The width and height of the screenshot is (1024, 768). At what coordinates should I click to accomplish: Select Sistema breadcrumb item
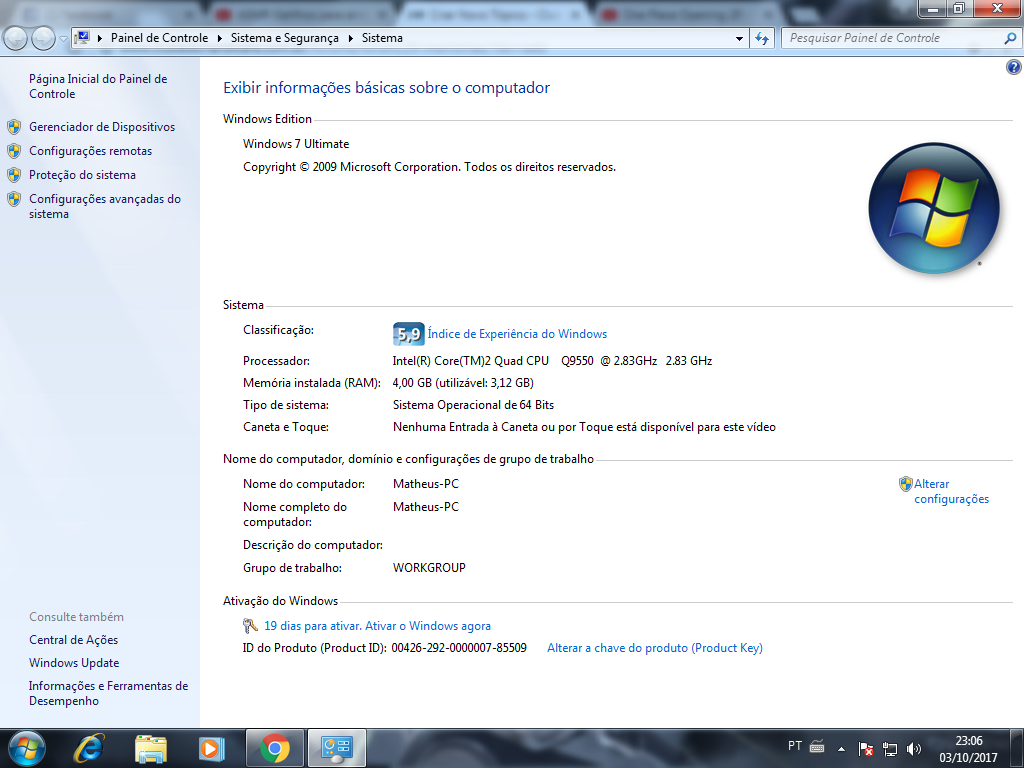click(382, 38)
